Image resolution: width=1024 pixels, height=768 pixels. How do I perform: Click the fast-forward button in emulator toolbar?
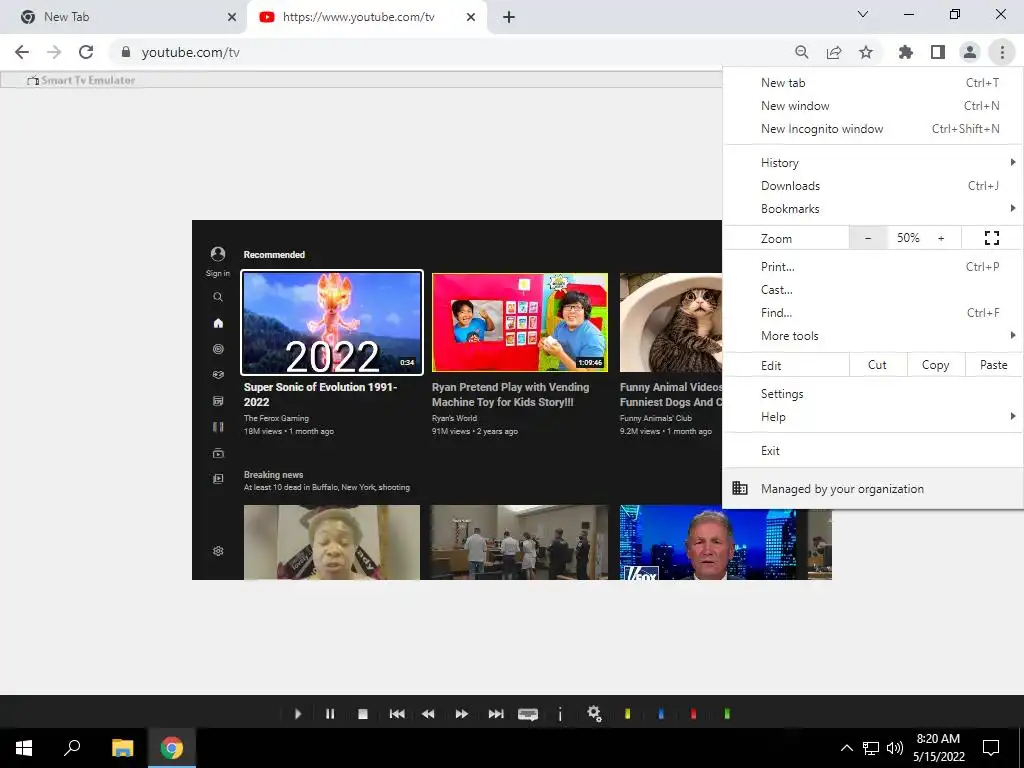[x=462, y=714]
